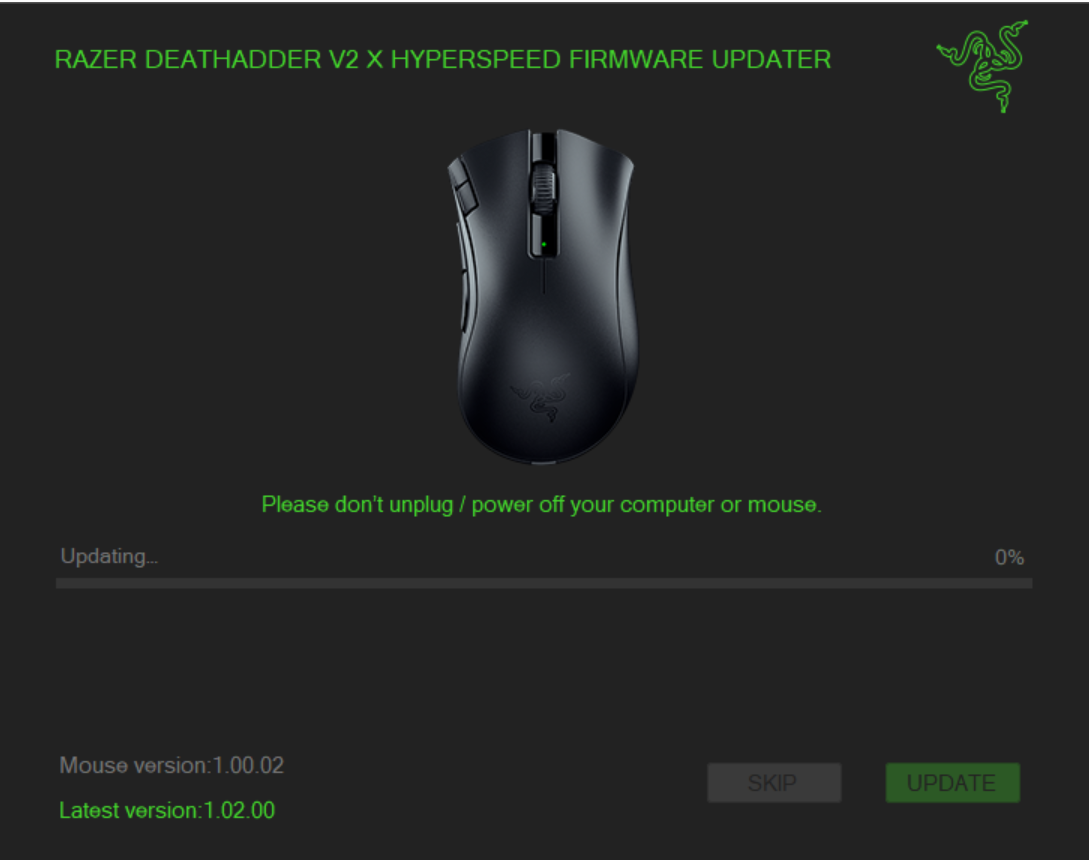Click the DeathAdder mouse image
The width and height of the screenshot is (1089, 860).
click(x=542, y=296)
